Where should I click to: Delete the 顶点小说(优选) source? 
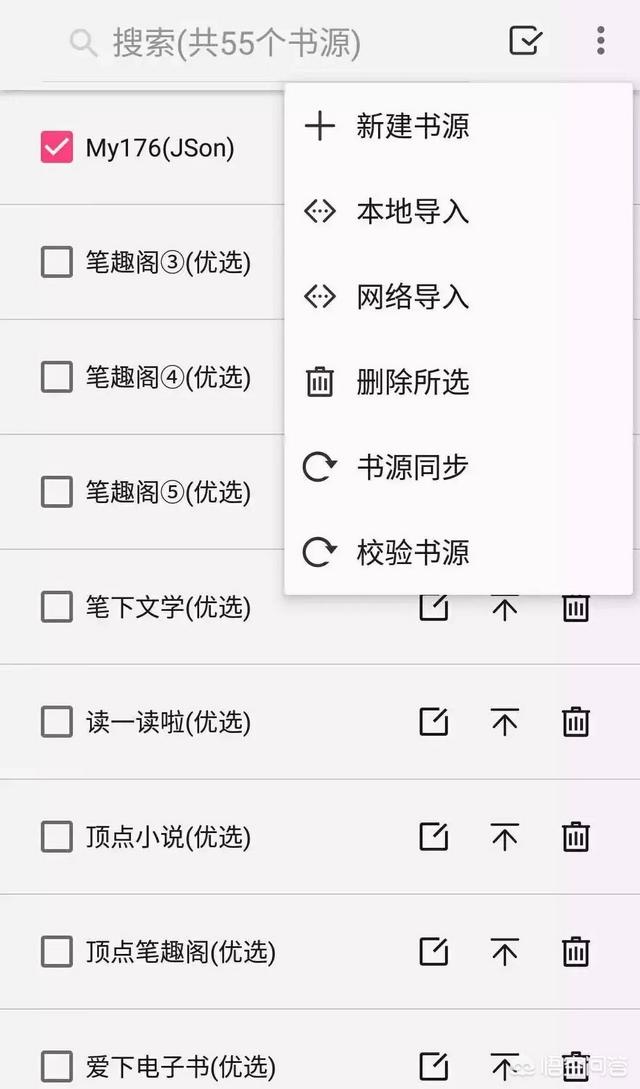(x=575, y=836)
